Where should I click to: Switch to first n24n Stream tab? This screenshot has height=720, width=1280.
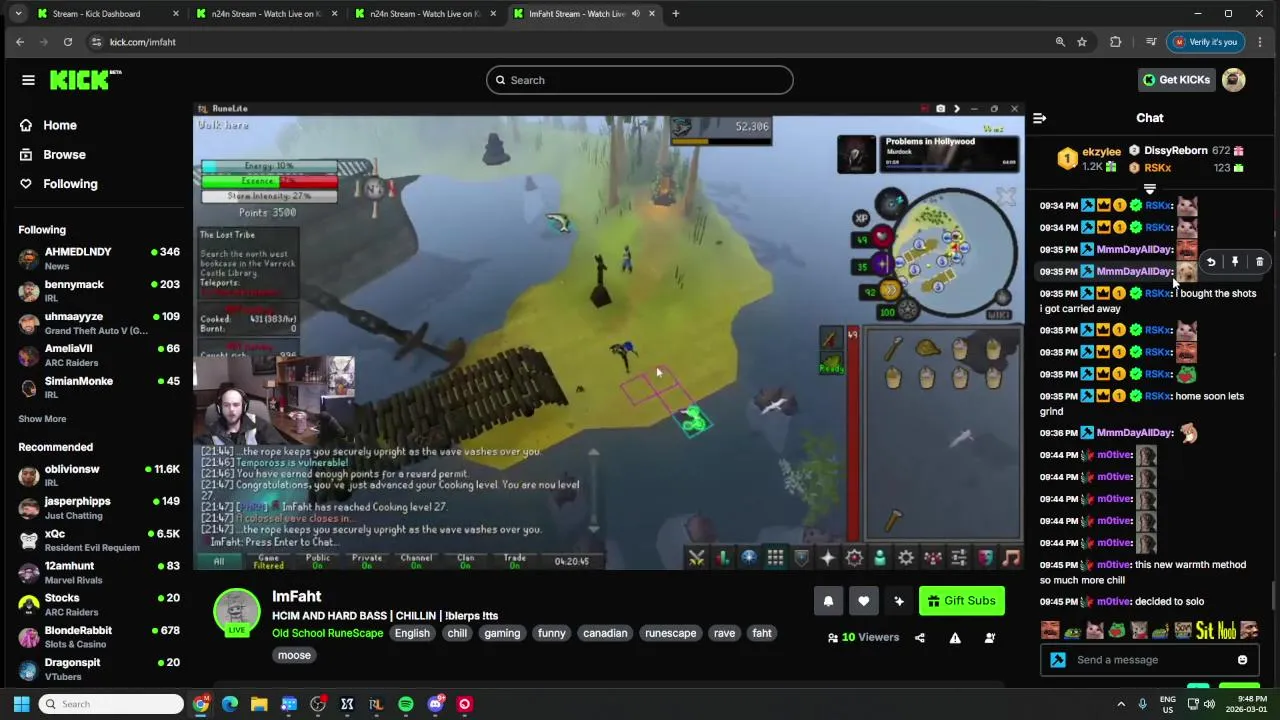pyautogui.click(x=266, y=14)
